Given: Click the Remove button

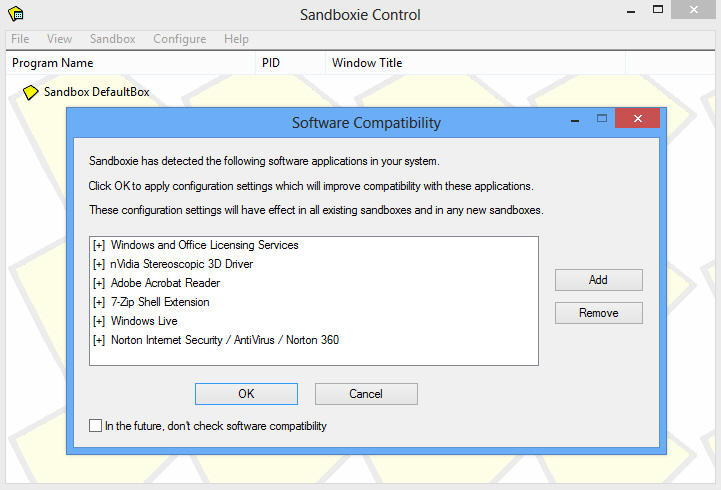Looking at the screenshot, I should 599,313.
